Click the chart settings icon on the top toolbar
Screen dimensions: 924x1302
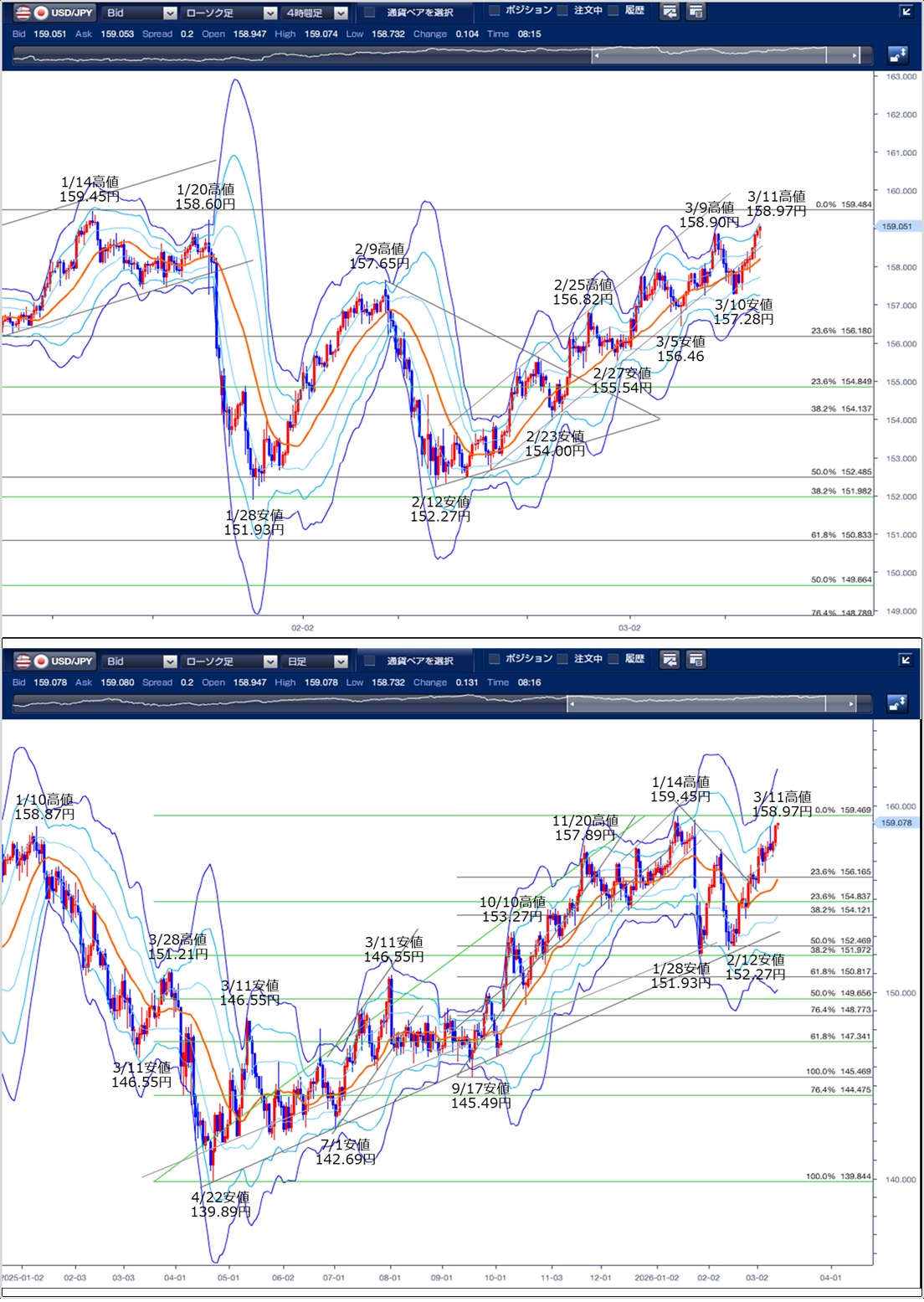pos(670,12)
